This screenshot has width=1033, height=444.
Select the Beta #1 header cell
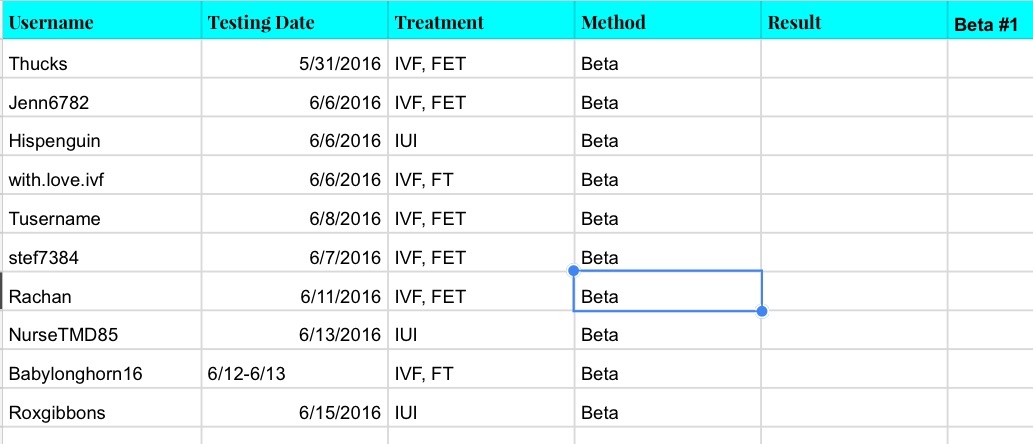(x=989, y=22)
